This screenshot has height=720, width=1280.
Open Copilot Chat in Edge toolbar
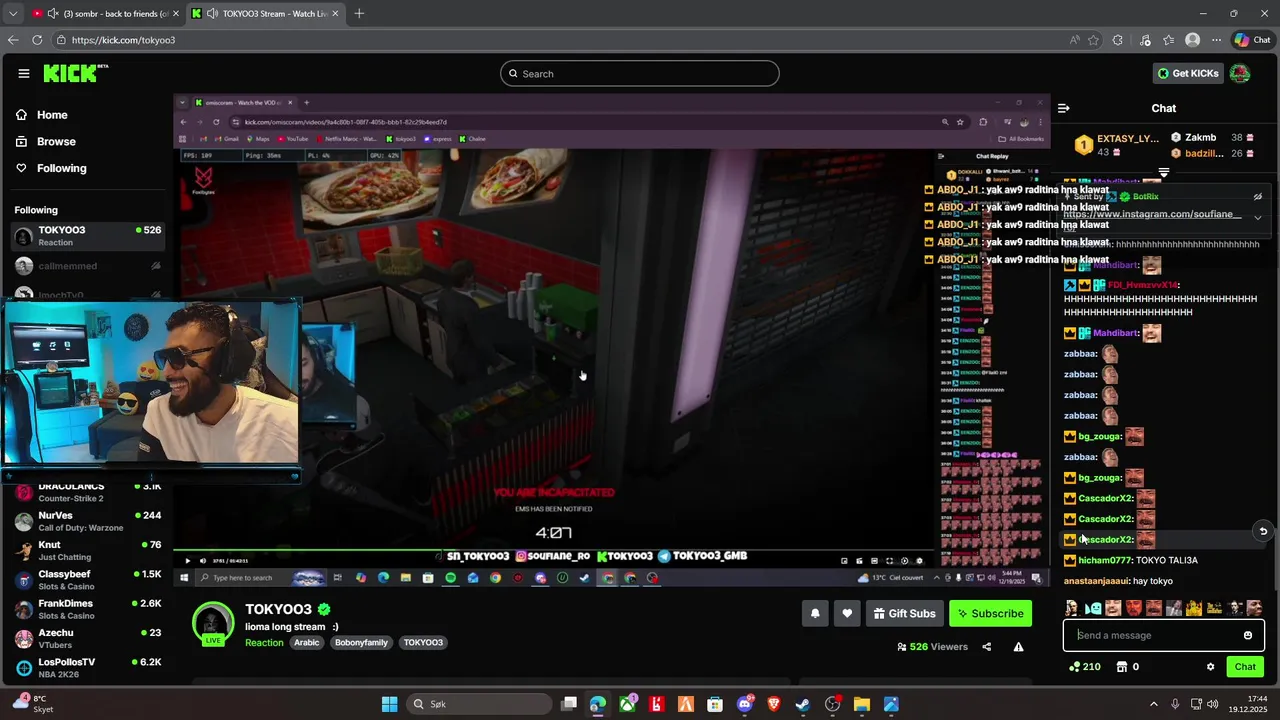click(x=1252, y=40)
